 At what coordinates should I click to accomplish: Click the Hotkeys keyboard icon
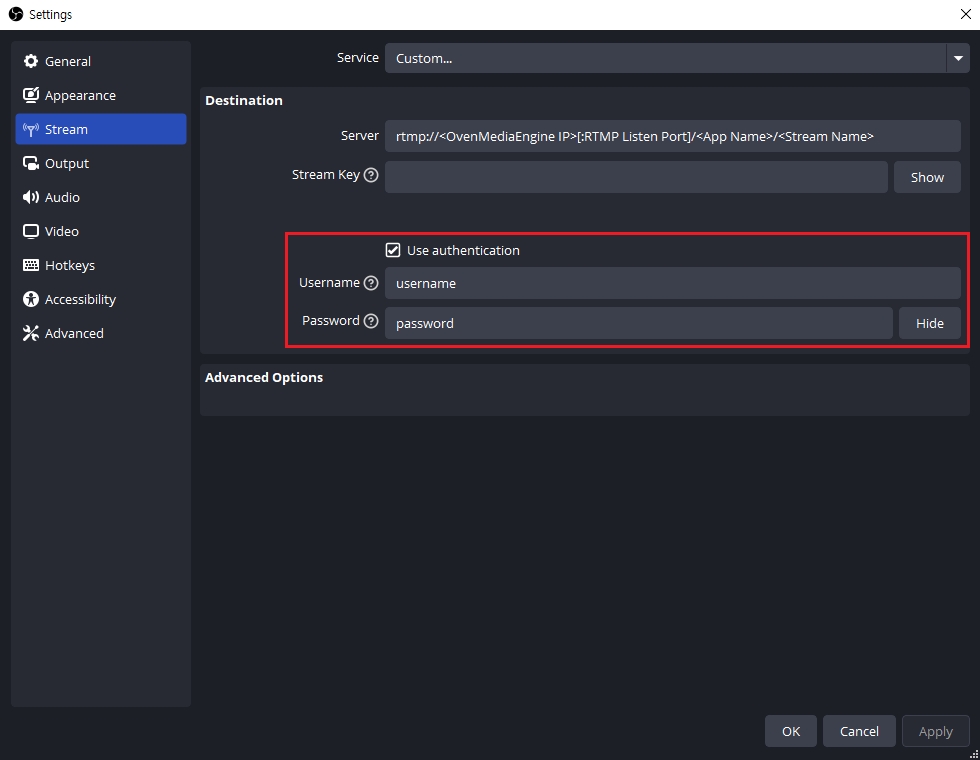click(31, 266)
